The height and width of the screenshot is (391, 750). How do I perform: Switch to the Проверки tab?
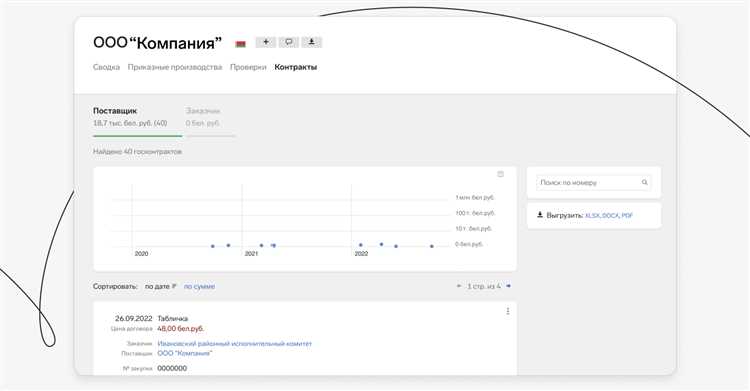(248, 67)
